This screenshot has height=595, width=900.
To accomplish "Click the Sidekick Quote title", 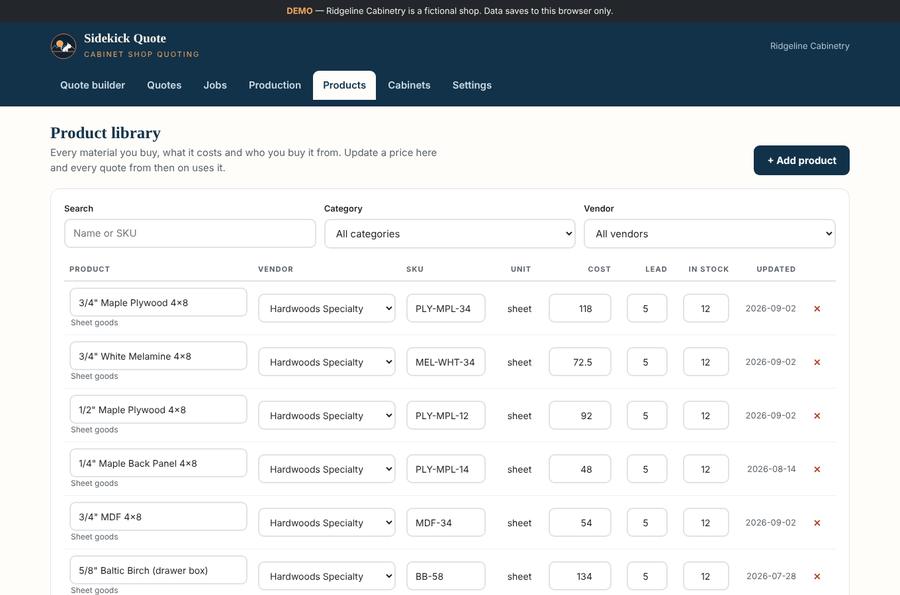I will [x=125, y=38].
